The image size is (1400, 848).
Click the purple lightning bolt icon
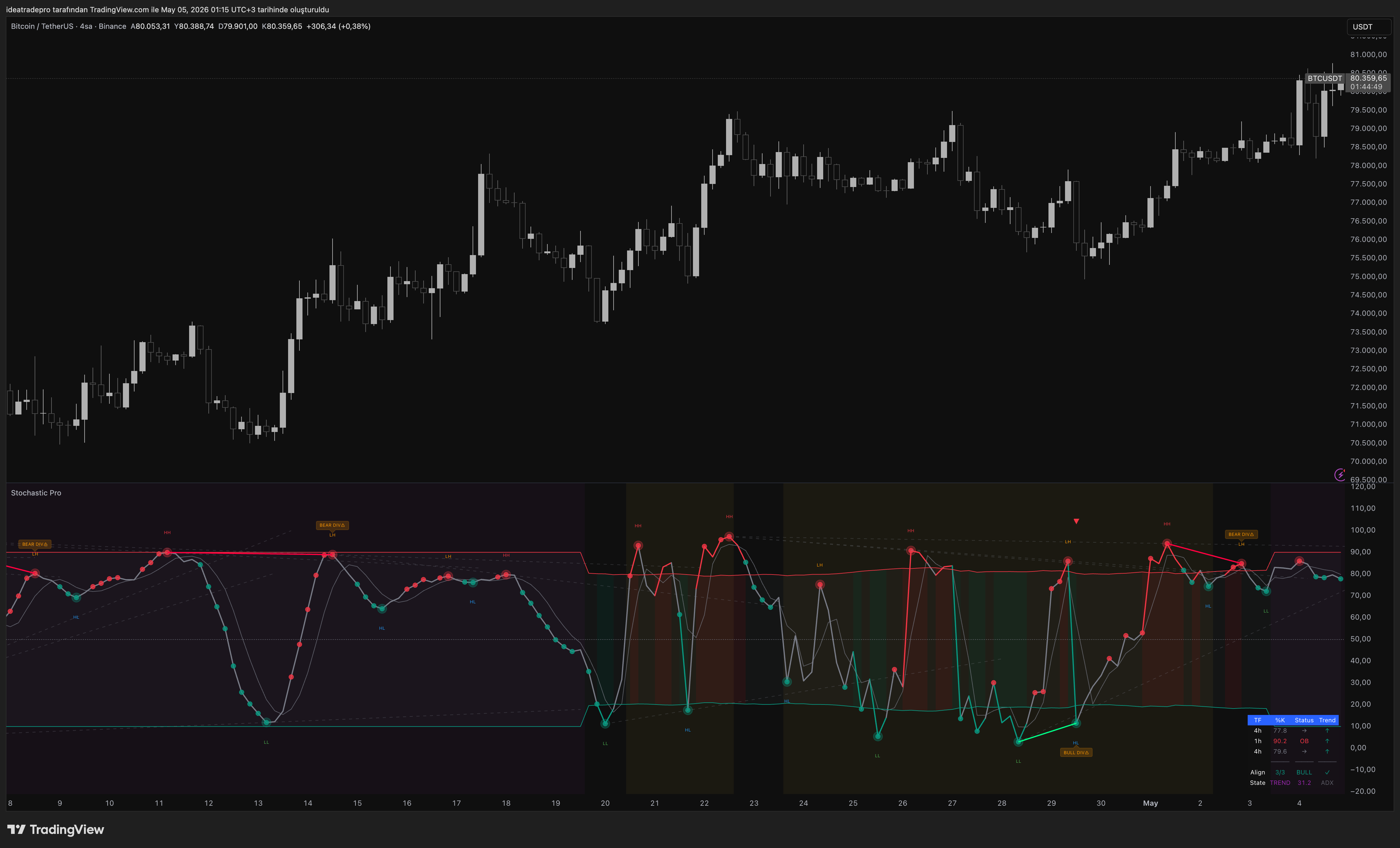click(1340, 475)
